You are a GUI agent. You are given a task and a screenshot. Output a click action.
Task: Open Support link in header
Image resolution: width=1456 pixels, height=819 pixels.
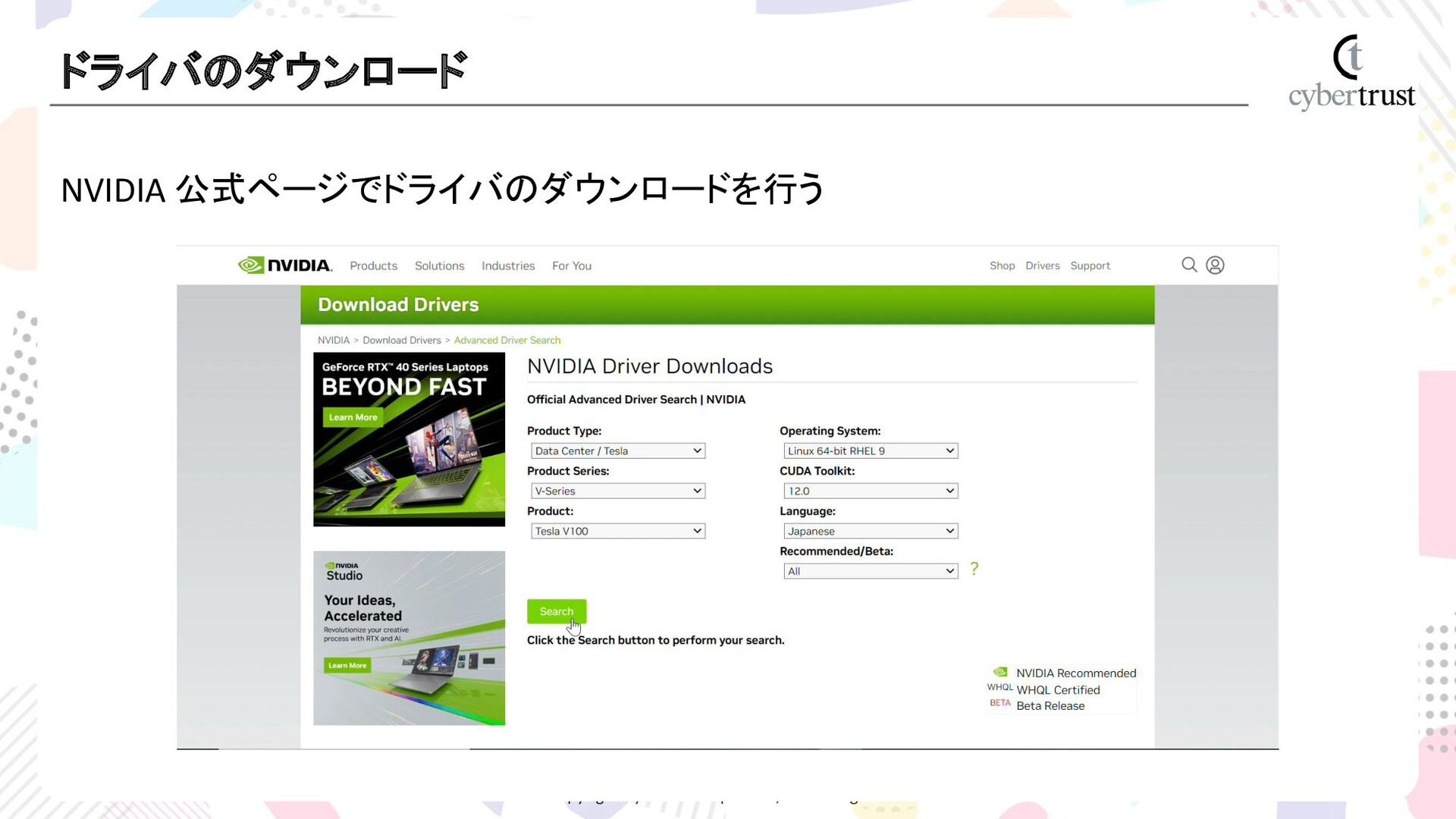pos(1090,265)
